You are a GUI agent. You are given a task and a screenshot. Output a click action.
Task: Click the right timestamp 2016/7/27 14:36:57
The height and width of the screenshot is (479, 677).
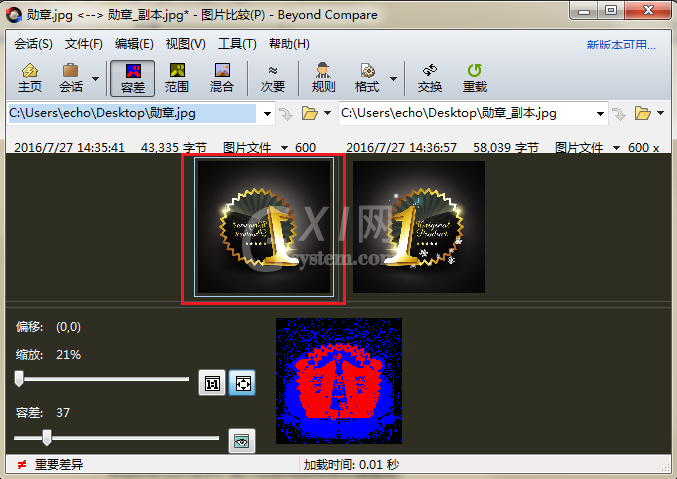coord(402,148)
